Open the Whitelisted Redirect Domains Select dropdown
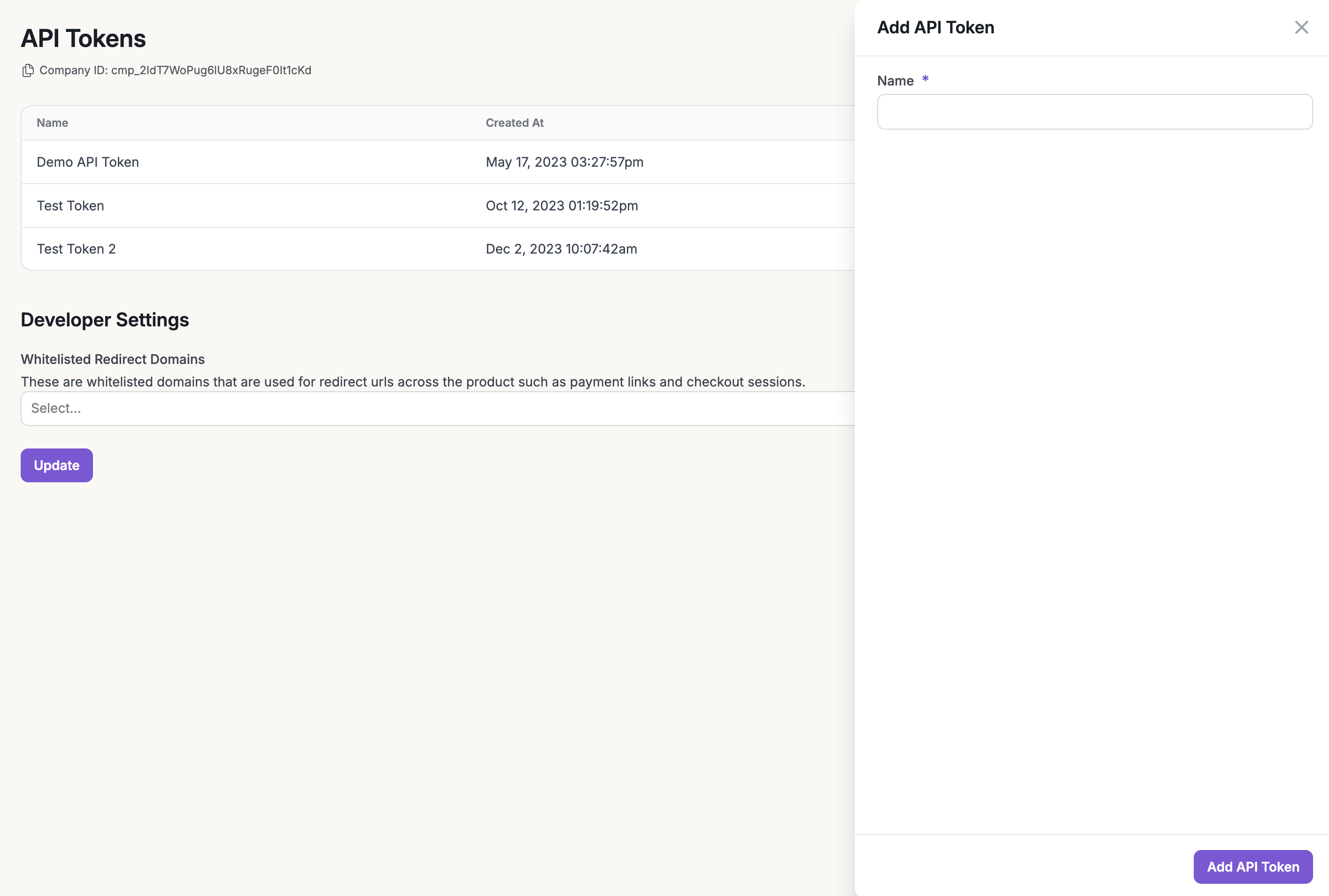Screen dimensions: 1329x896 click(x=437, y=408)
